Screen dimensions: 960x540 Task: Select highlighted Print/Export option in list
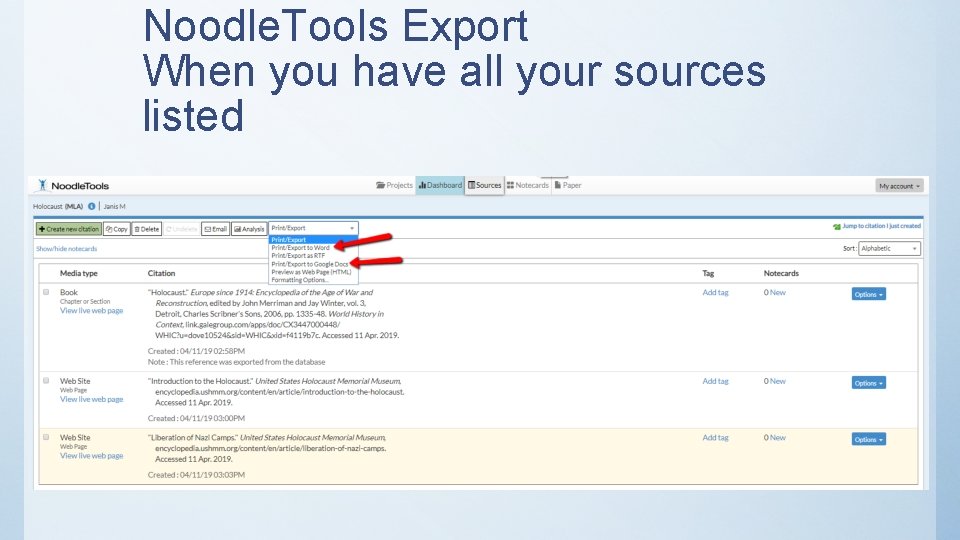pos(313,240)
